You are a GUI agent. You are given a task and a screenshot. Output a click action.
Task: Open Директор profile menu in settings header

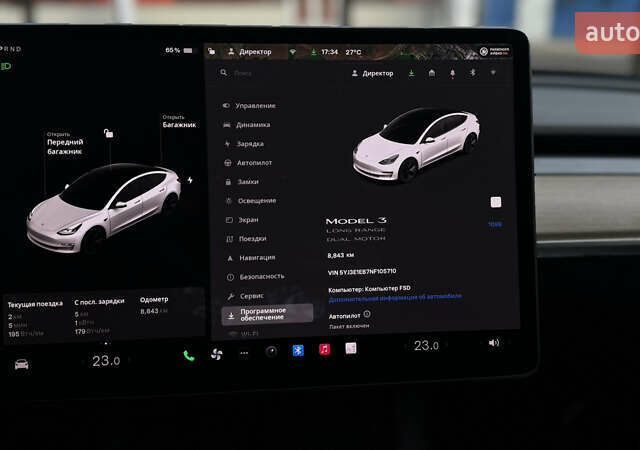point(372,73)
